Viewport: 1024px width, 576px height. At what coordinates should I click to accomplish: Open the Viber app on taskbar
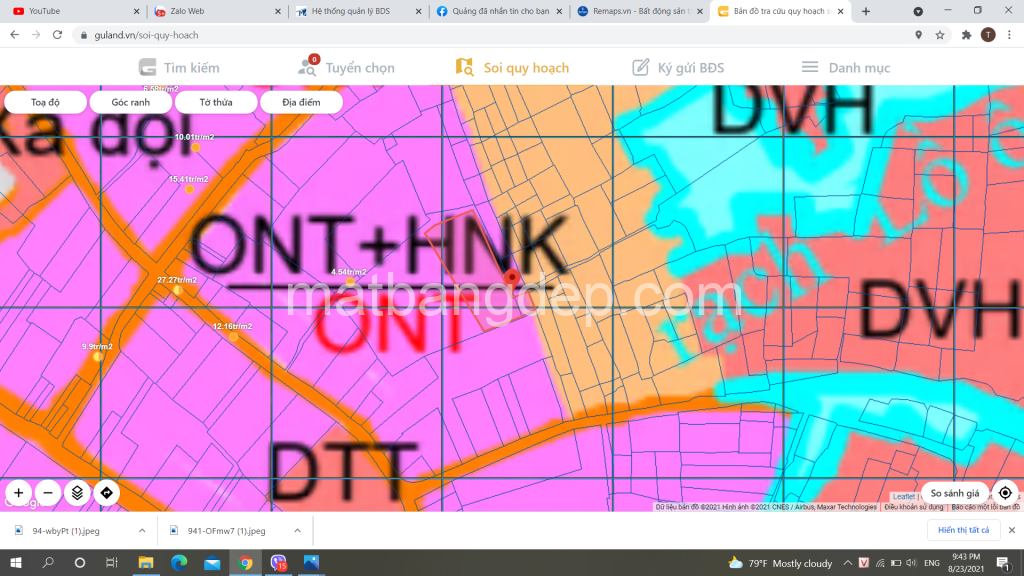point(279,562)
